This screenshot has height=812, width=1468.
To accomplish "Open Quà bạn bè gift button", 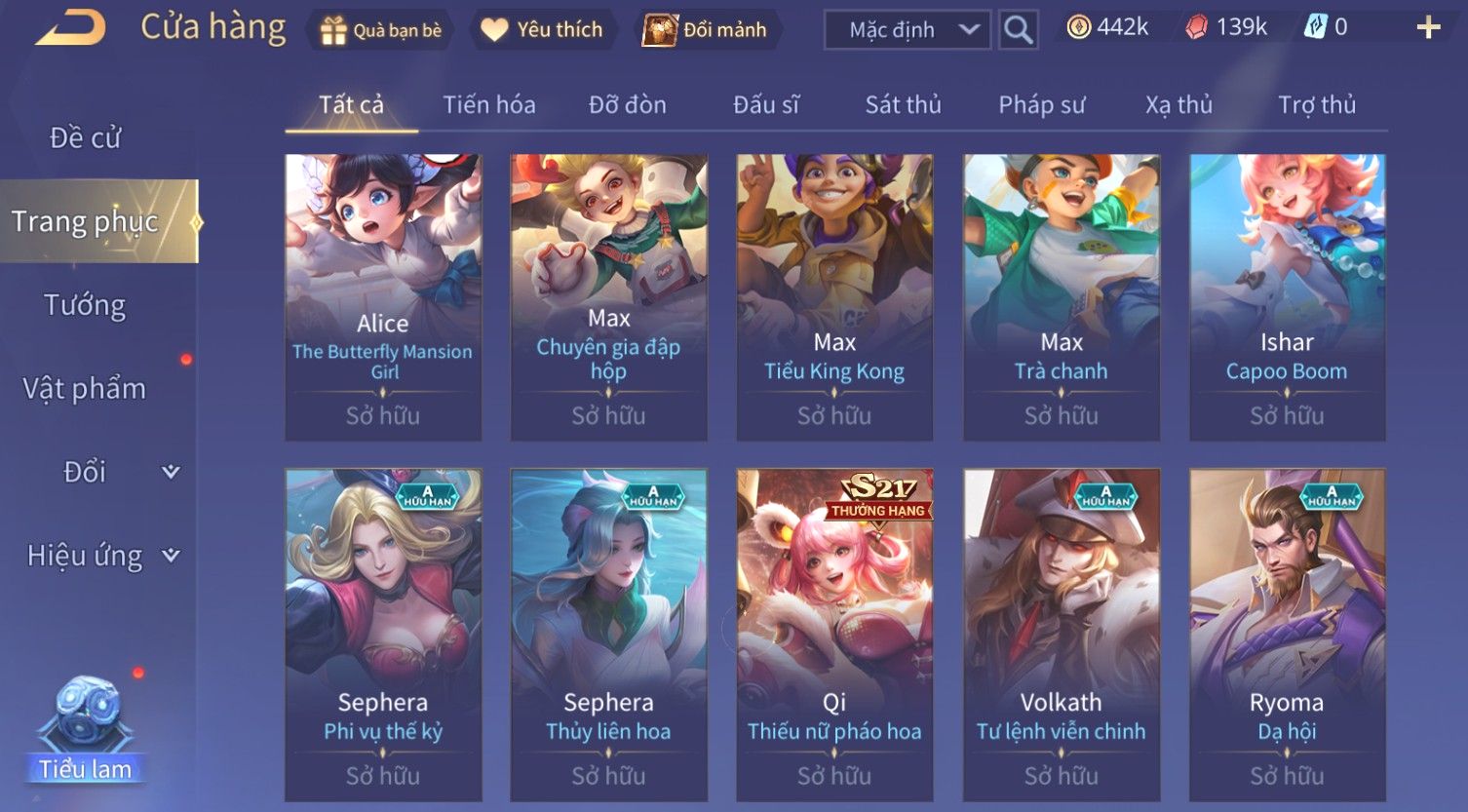I will (381, 30).
